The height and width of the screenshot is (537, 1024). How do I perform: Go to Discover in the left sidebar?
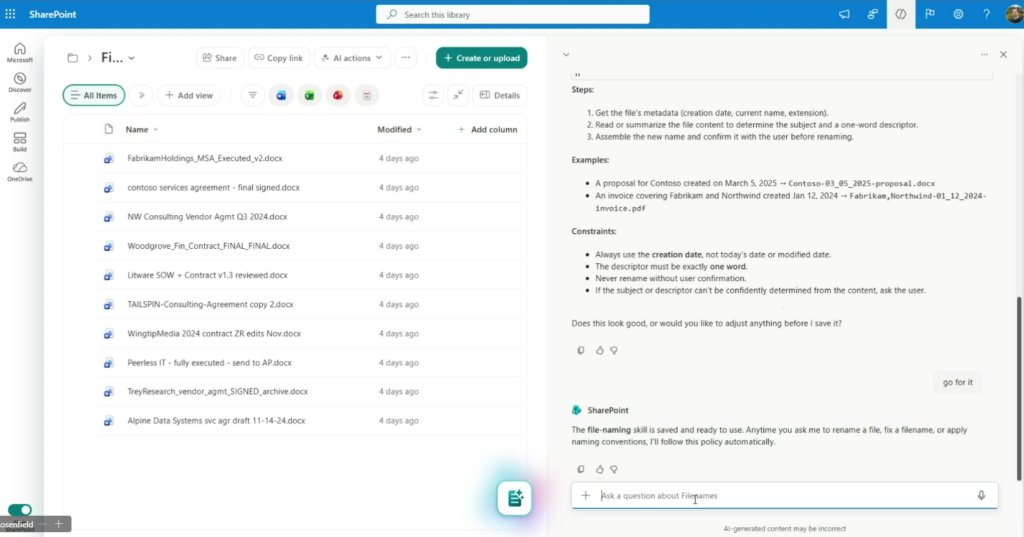20,82
